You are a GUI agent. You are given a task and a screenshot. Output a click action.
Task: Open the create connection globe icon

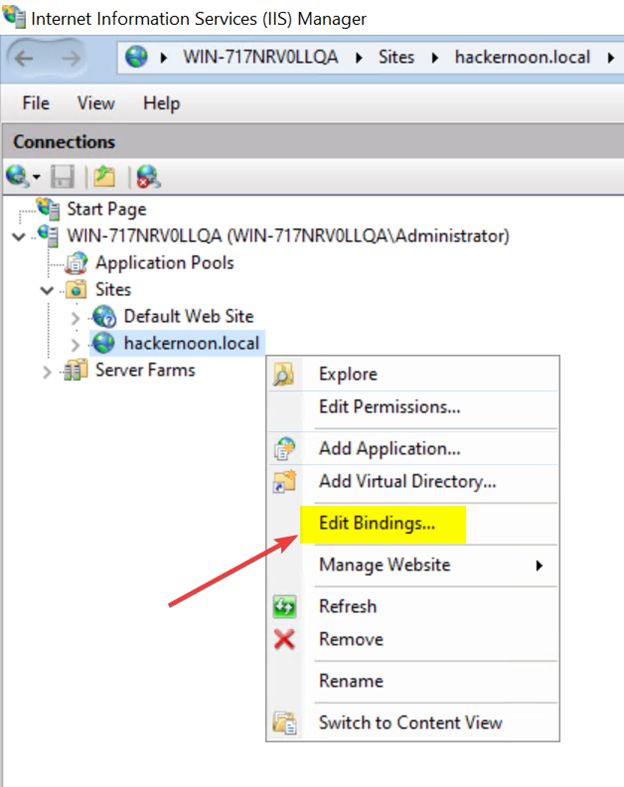coord(17,176)
